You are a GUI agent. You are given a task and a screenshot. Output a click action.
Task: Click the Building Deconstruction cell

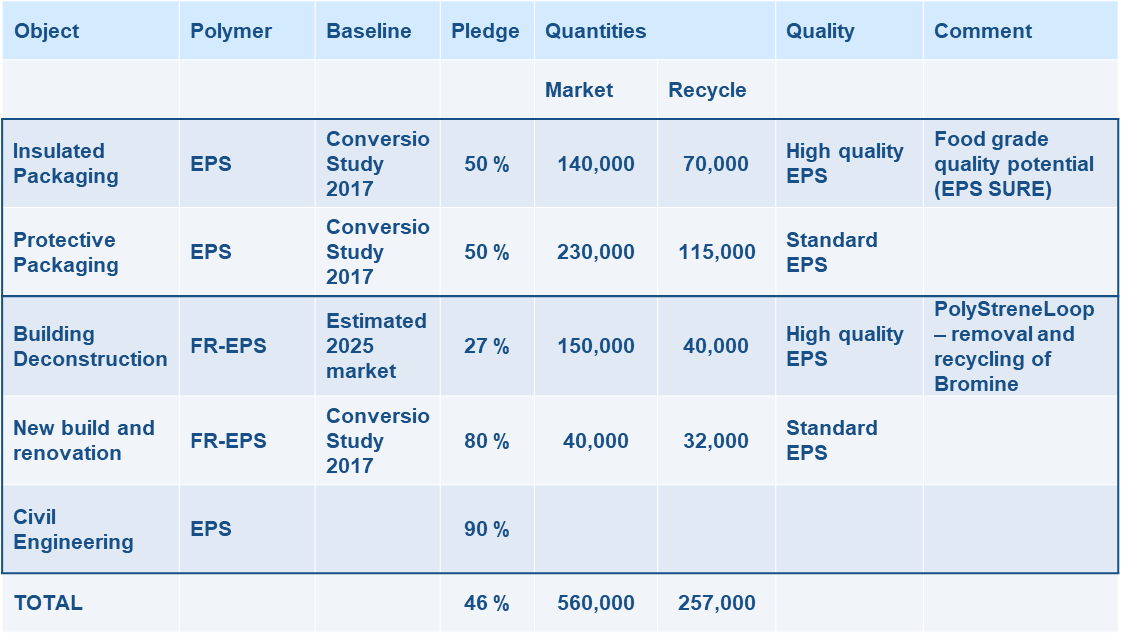[90, 346]
